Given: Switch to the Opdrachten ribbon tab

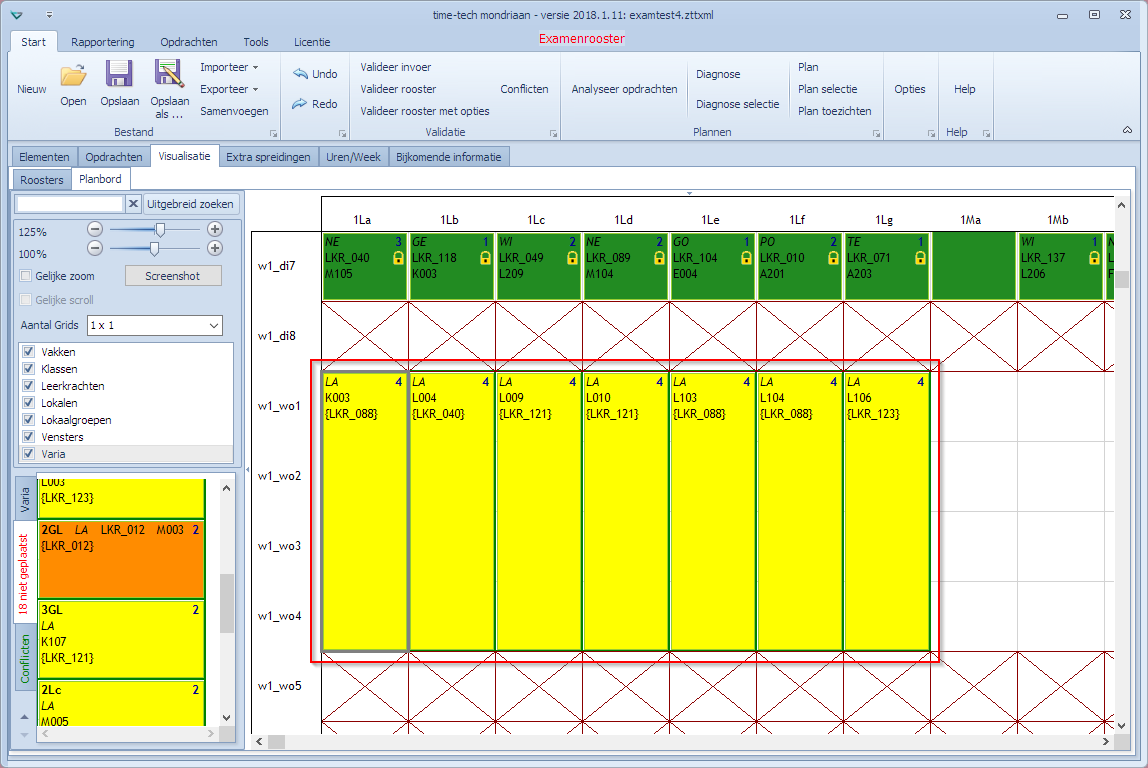Looking at the screenshot, I should [189, 42].
